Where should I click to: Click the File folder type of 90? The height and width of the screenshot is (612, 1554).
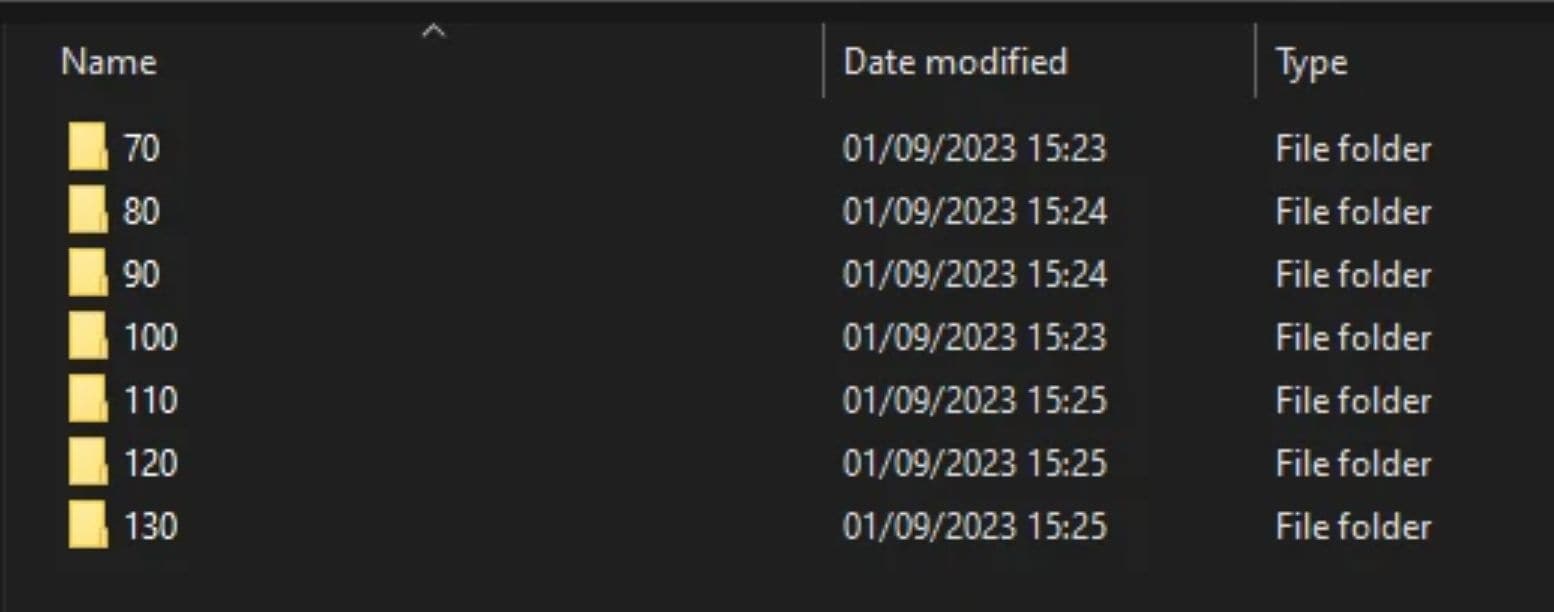click(1353, 275)
